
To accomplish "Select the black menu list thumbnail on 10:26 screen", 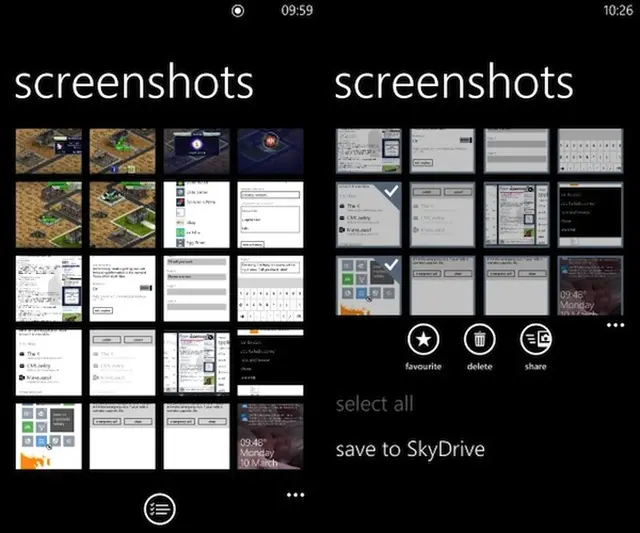I will pos(590,215).
